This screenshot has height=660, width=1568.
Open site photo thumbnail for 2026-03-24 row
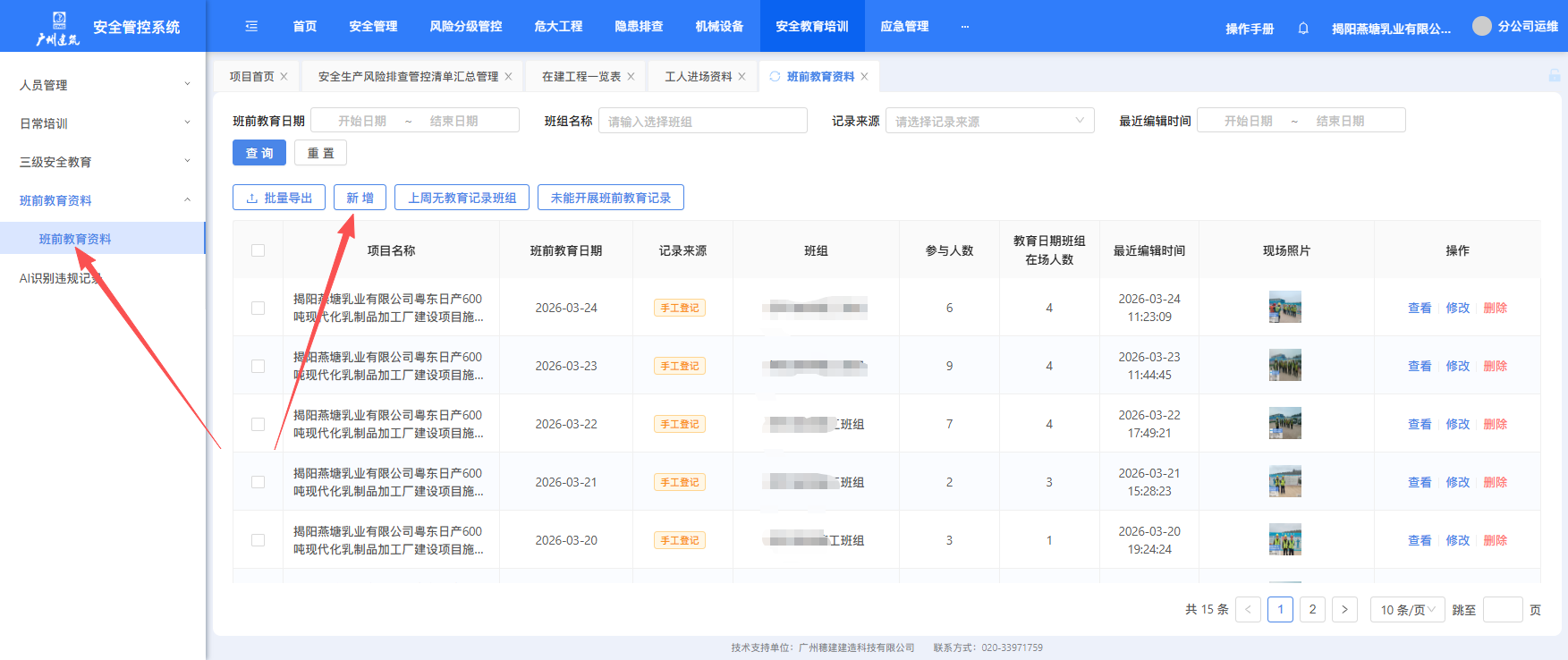pyautogui.click(x=1284, y=308)
